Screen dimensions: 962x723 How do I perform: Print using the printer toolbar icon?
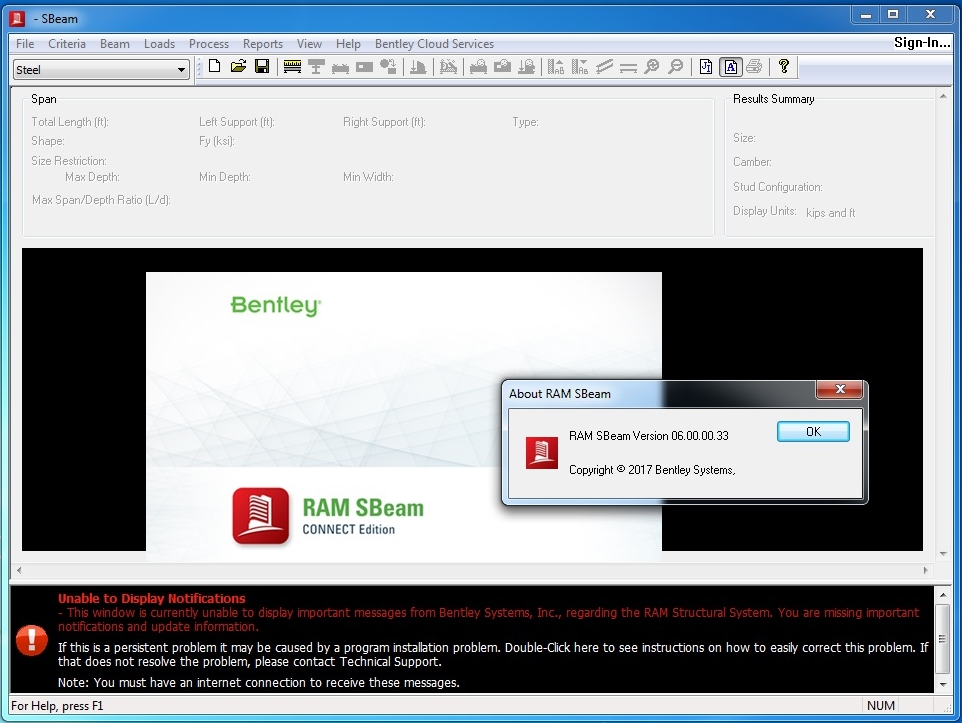[x=755, y=66]
